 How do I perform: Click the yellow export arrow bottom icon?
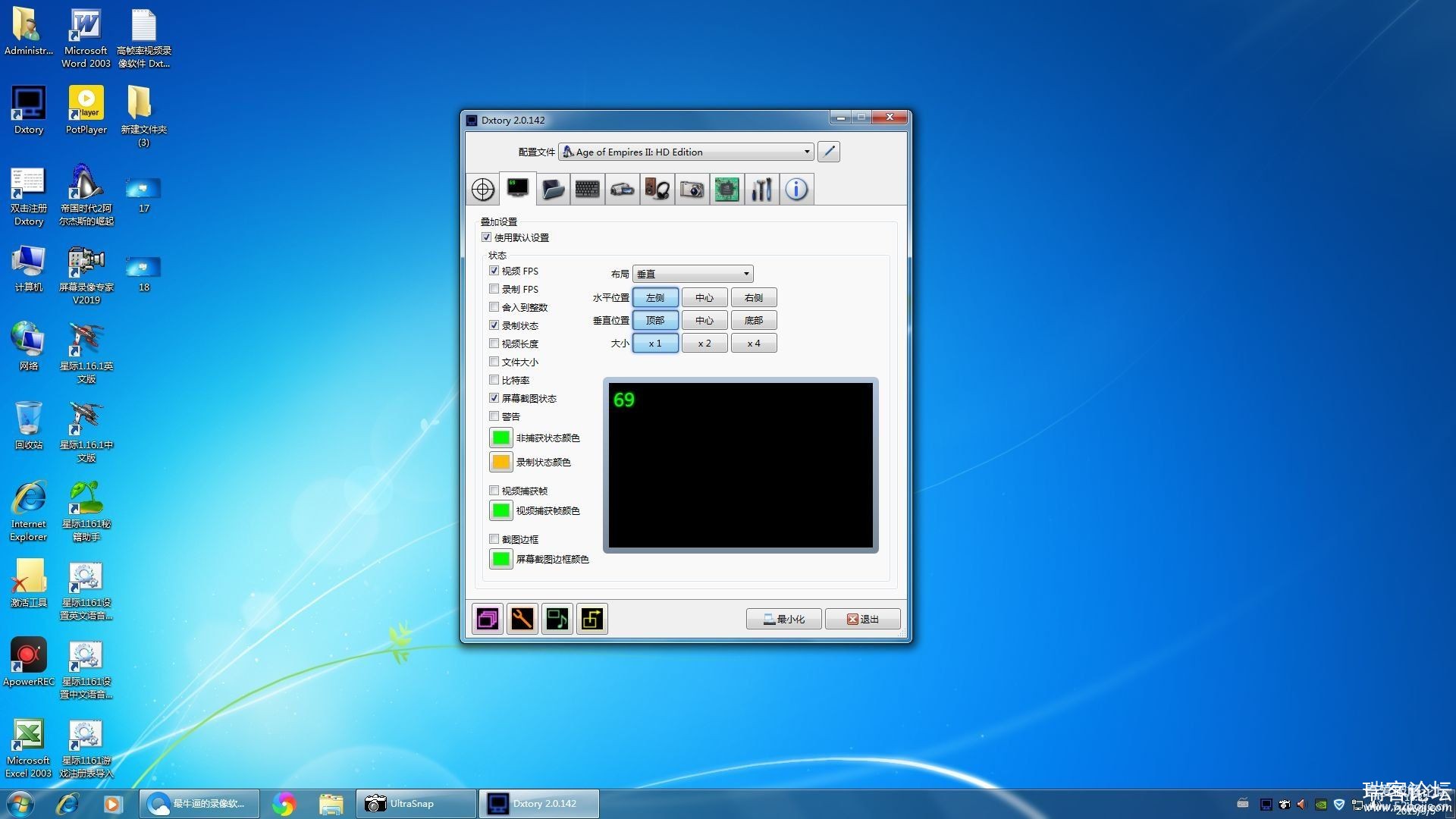point(592,619)
